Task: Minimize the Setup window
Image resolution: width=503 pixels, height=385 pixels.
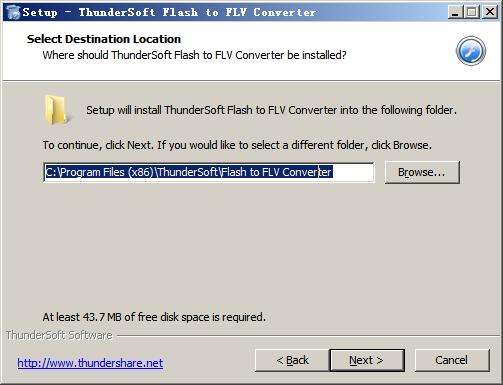Action: (x=454, y=12)
